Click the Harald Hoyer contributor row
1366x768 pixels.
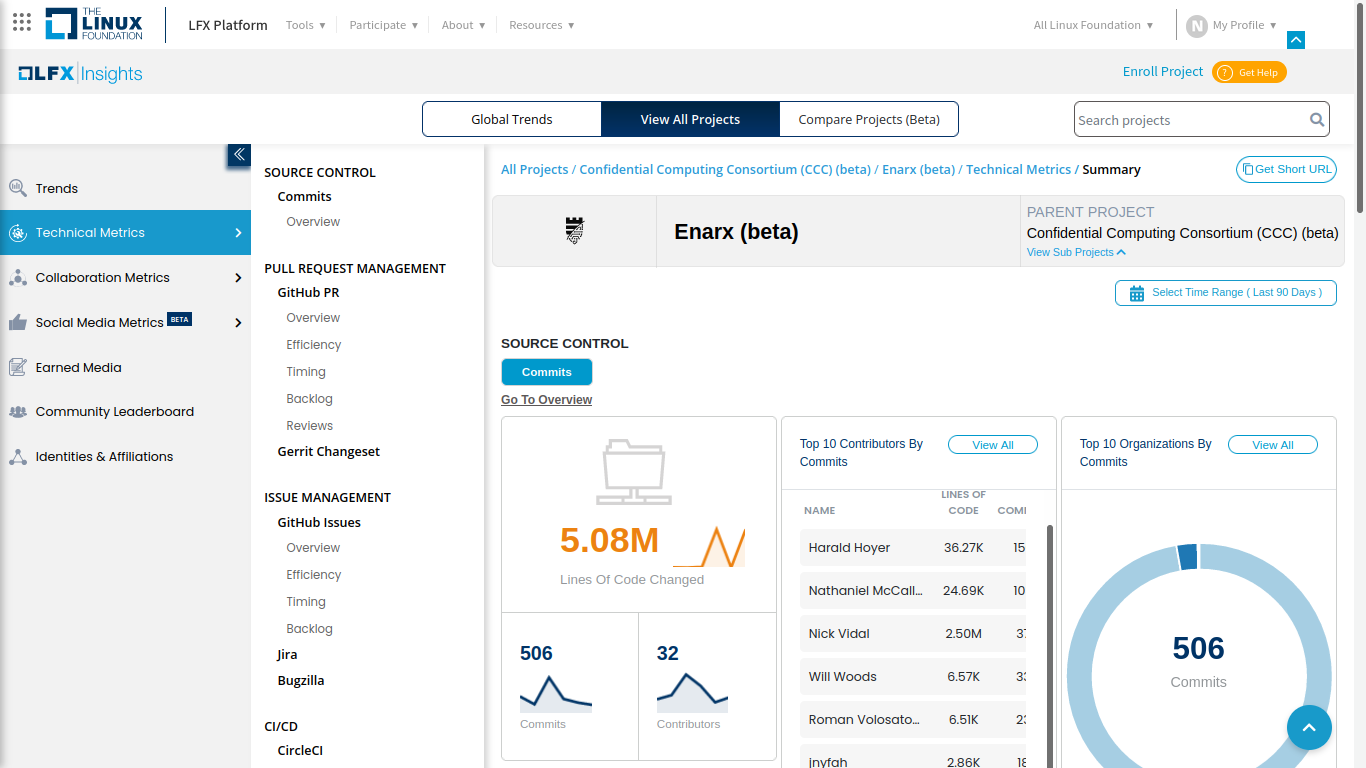click(913, 548)
